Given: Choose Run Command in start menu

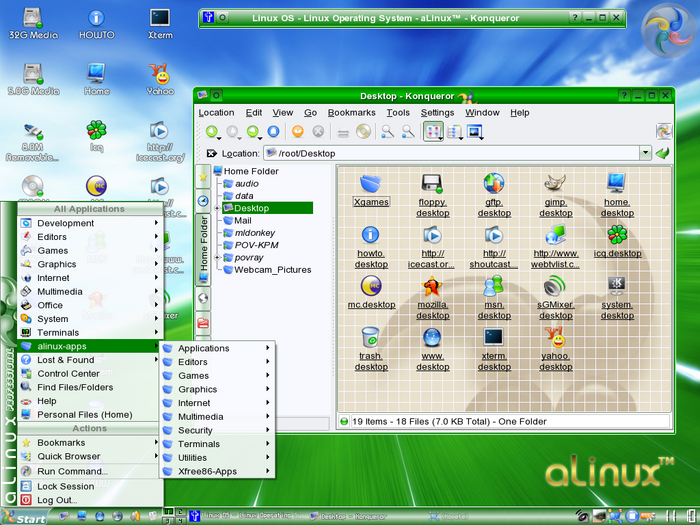Looking at the screenshot, I should tap(89, 471).
